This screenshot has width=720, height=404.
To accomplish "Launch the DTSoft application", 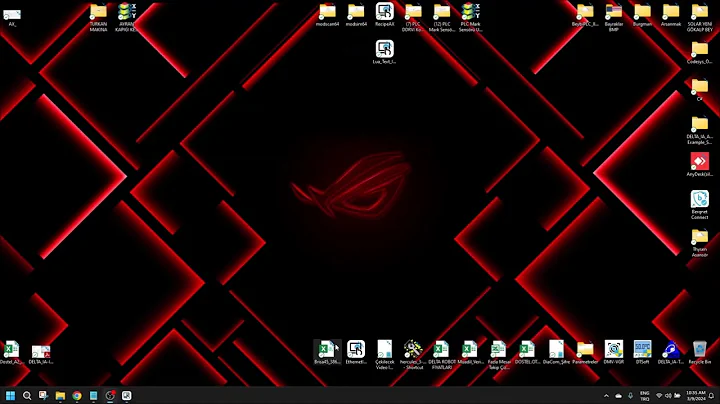I will (x=642, y=350).
